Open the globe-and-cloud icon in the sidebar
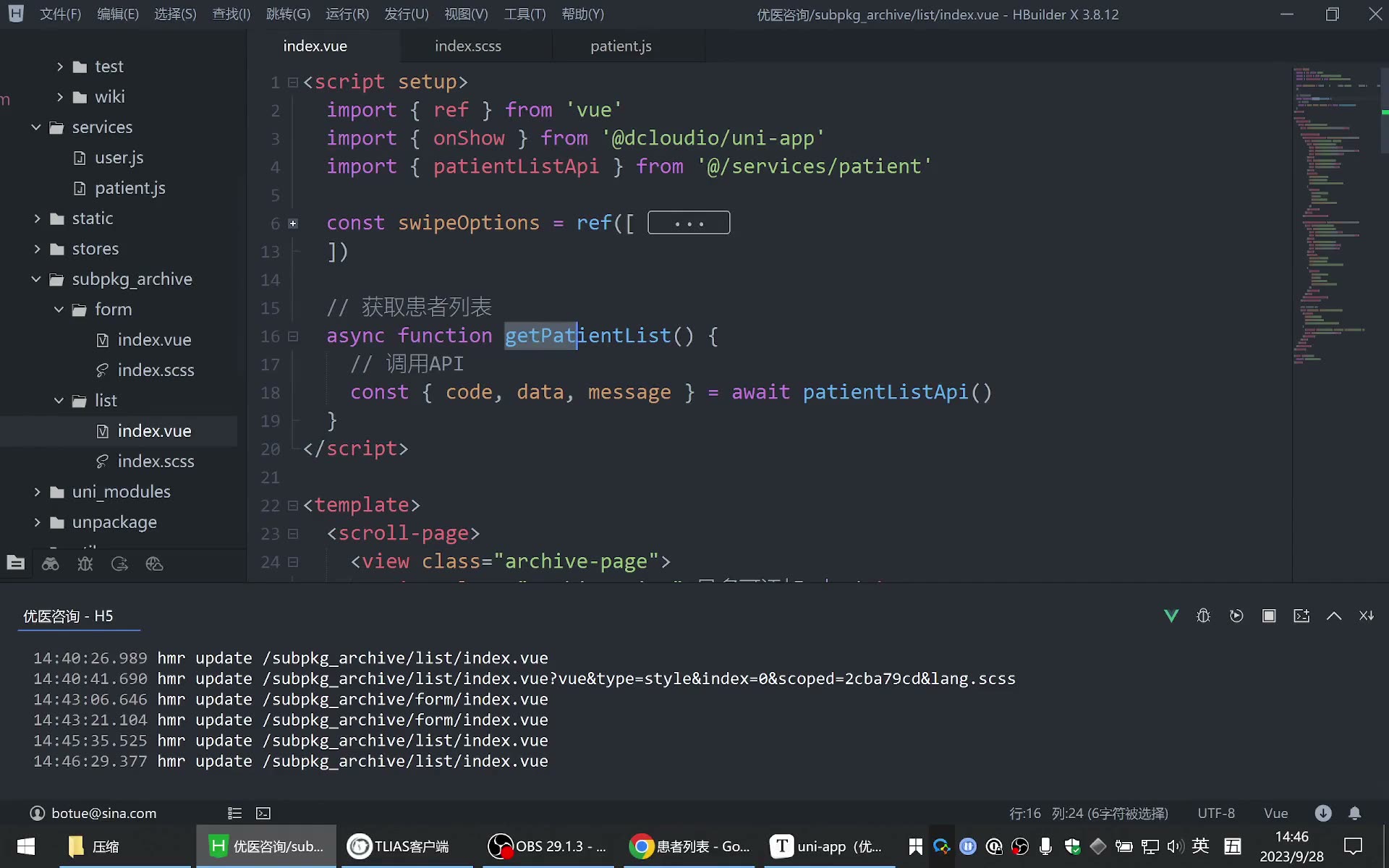 (x=155, y=563)
